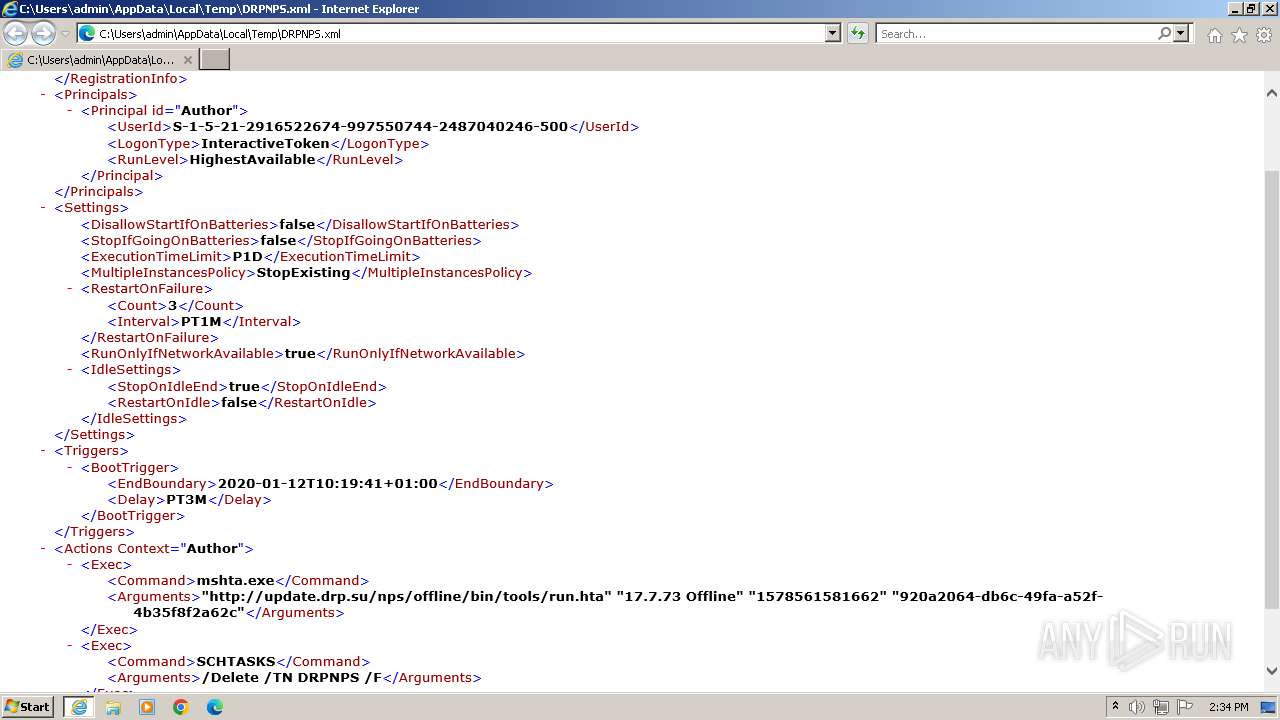Select the DRPNPS.xml tab
The image size is (1280, 720).
click(x=100, y=60)
